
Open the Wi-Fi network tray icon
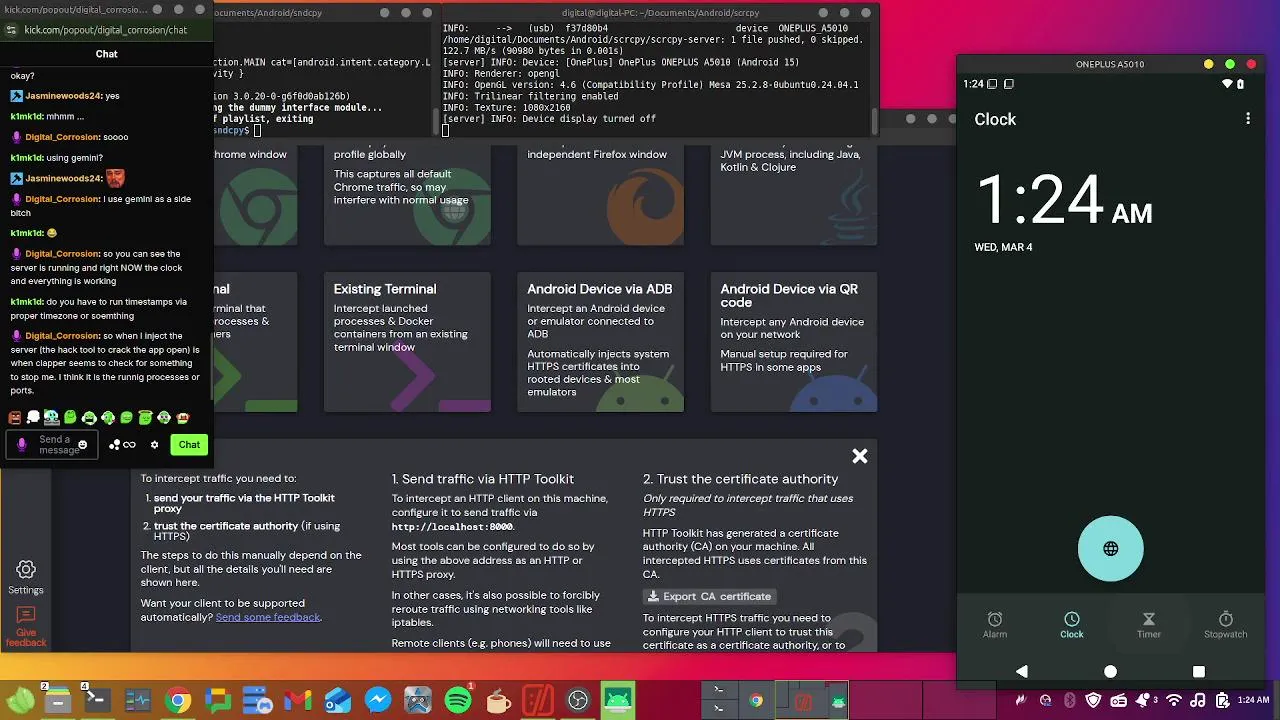1175,701
